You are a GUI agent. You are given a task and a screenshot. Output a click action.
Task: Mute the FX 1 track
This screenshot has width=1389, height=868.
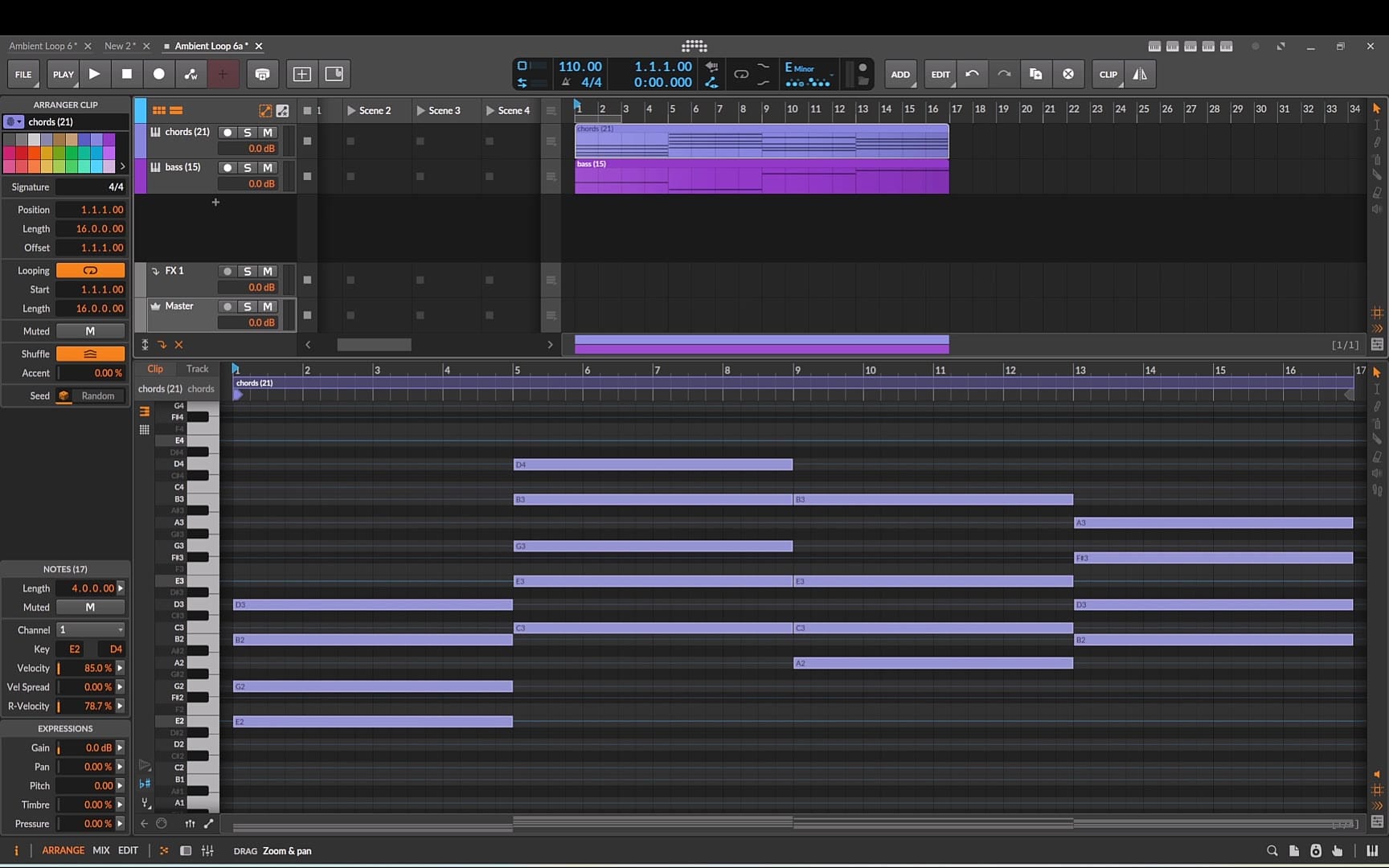pyautogui.click(x=268, y=272)
